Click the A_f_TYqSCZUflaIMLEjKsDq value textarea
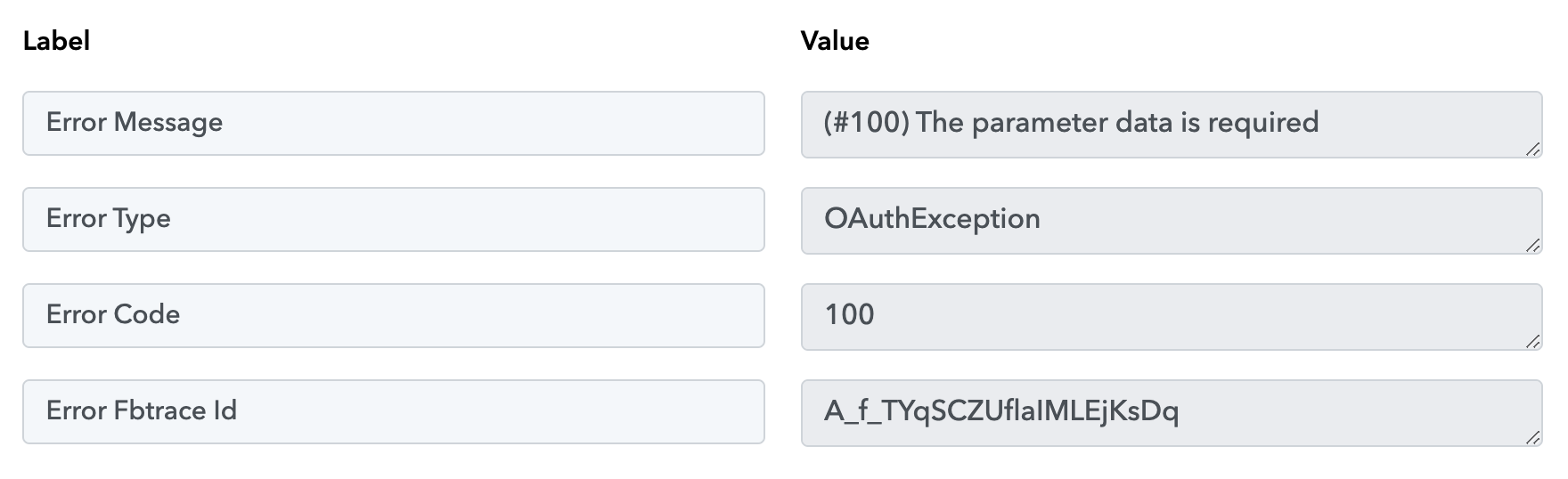Screen dimensions: 1568x479 pos(1172,413)
